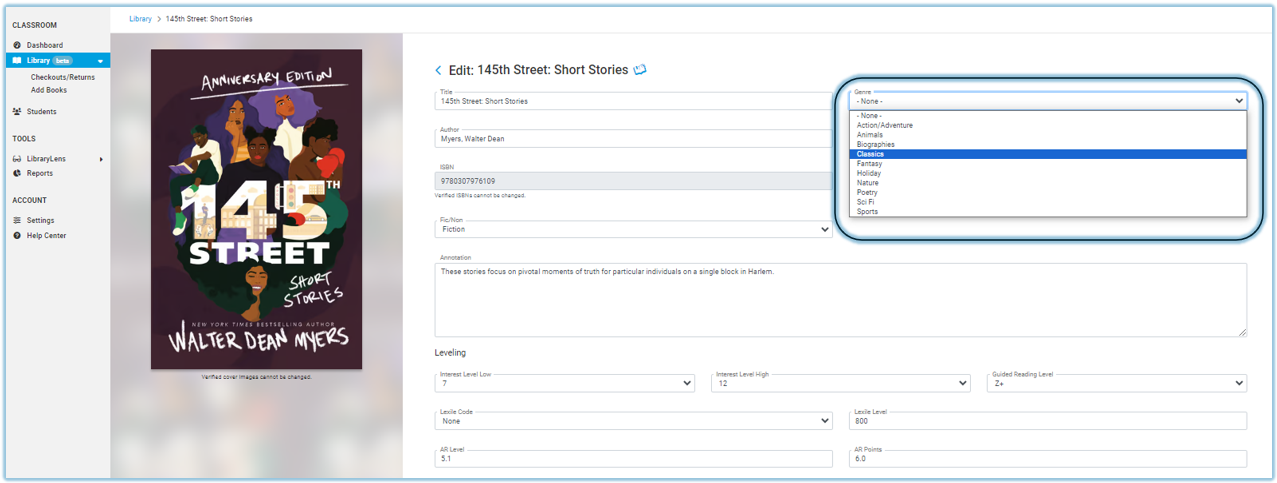Choose Biographies from the genre list
The width and height of the screenshot is (1277, 483).
coord(1048,145)
